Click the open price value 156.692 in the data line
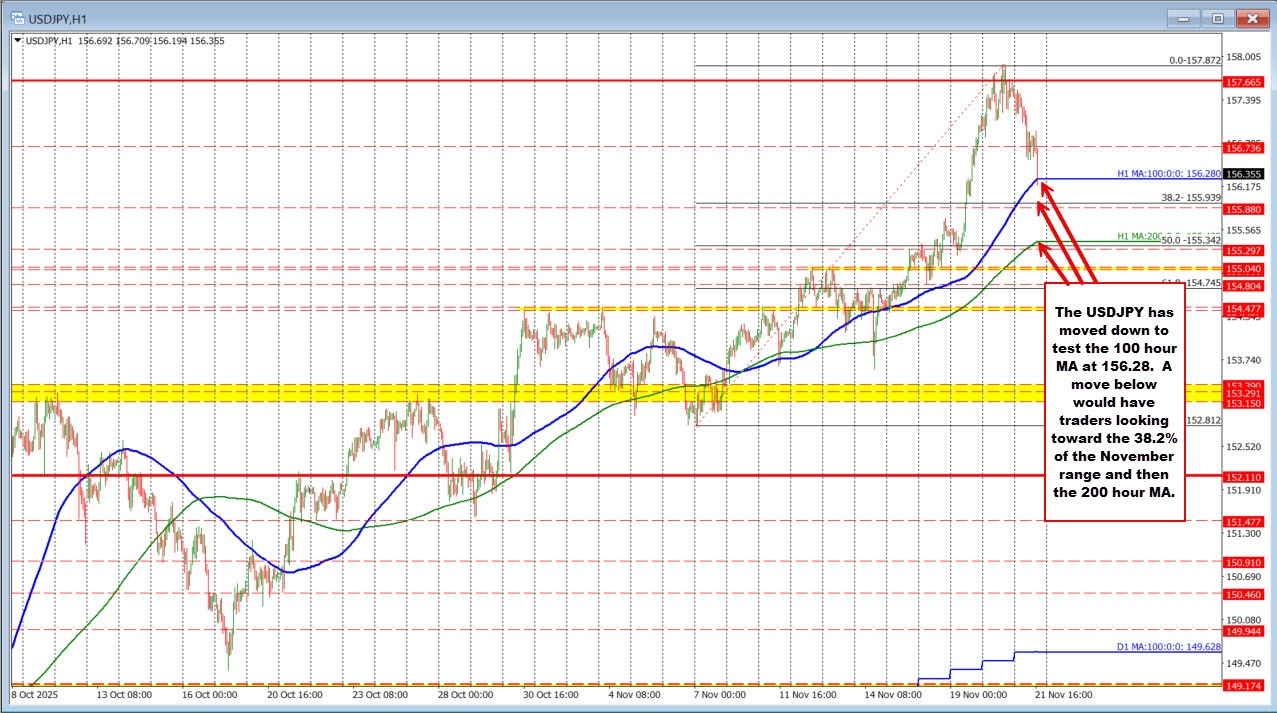Viewport: 1277px width, 713px height. pyautogui.click(x=97, y=41)
